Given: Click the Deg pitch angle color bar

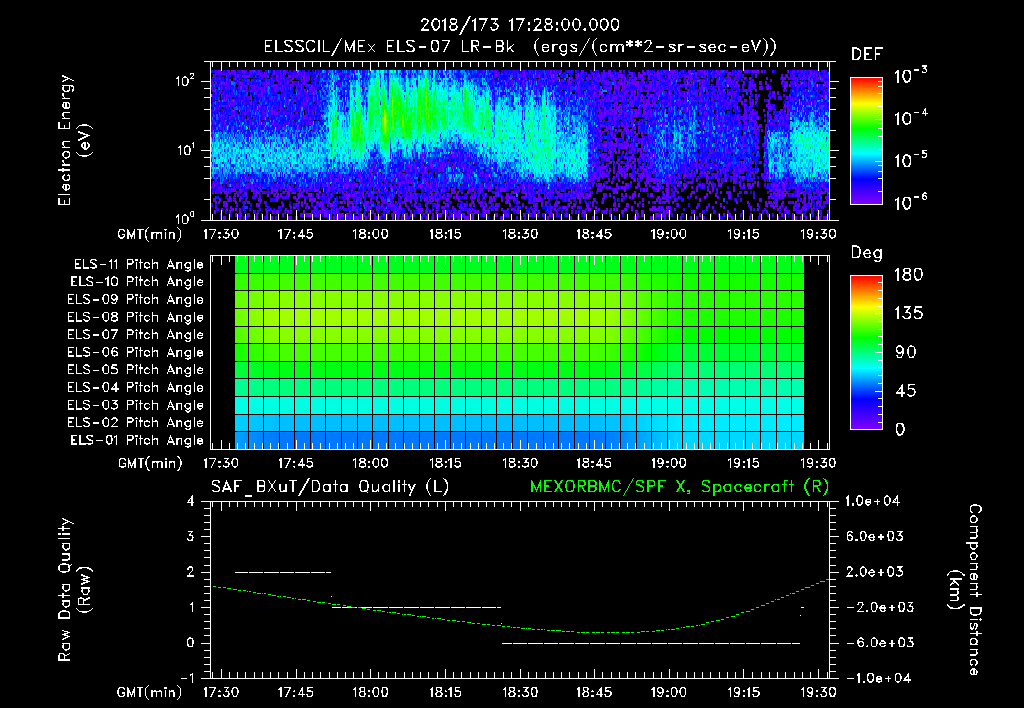Looking at the screenshot, I should point(866,353).
